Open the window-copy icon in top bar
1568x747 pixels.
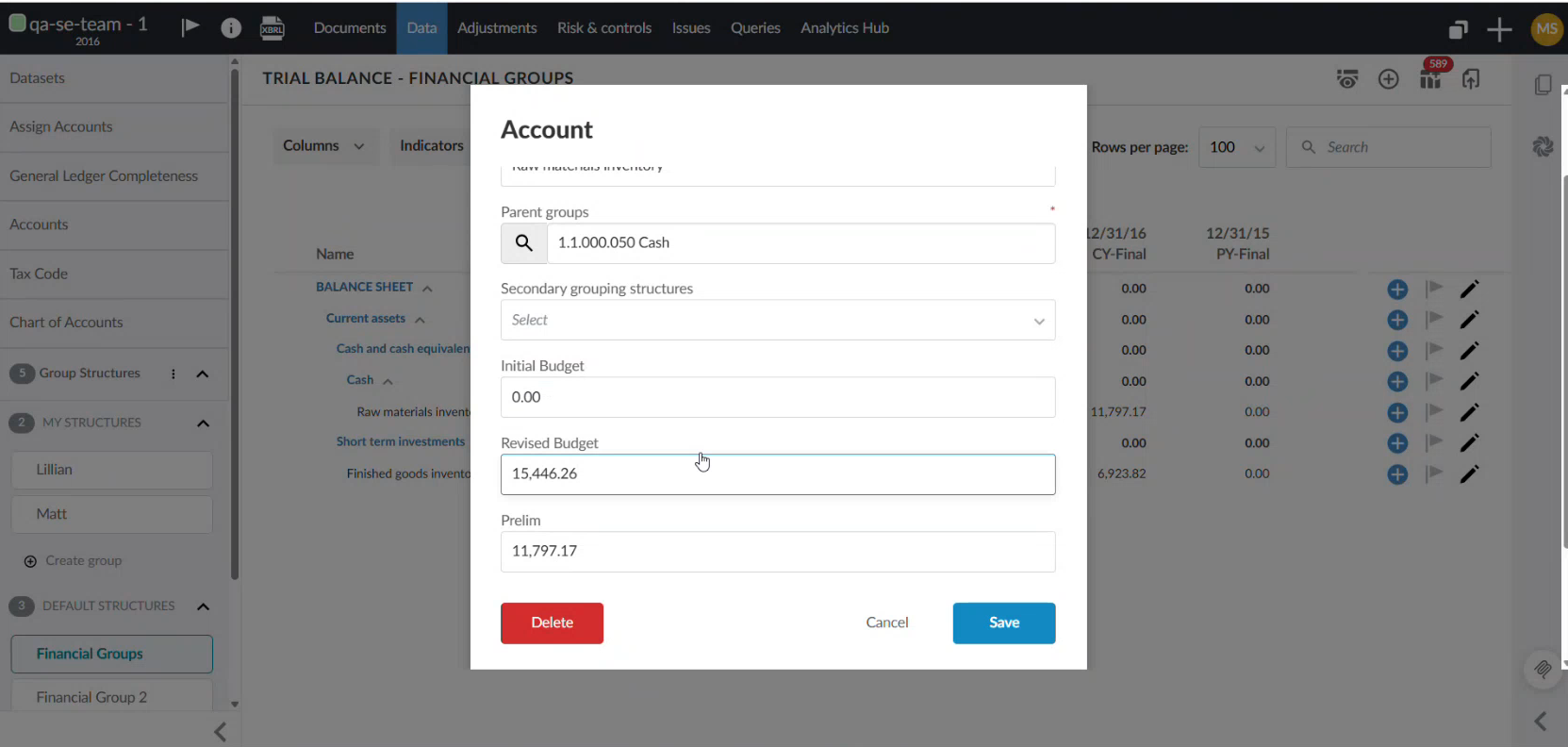click(x=1459, y=29)
